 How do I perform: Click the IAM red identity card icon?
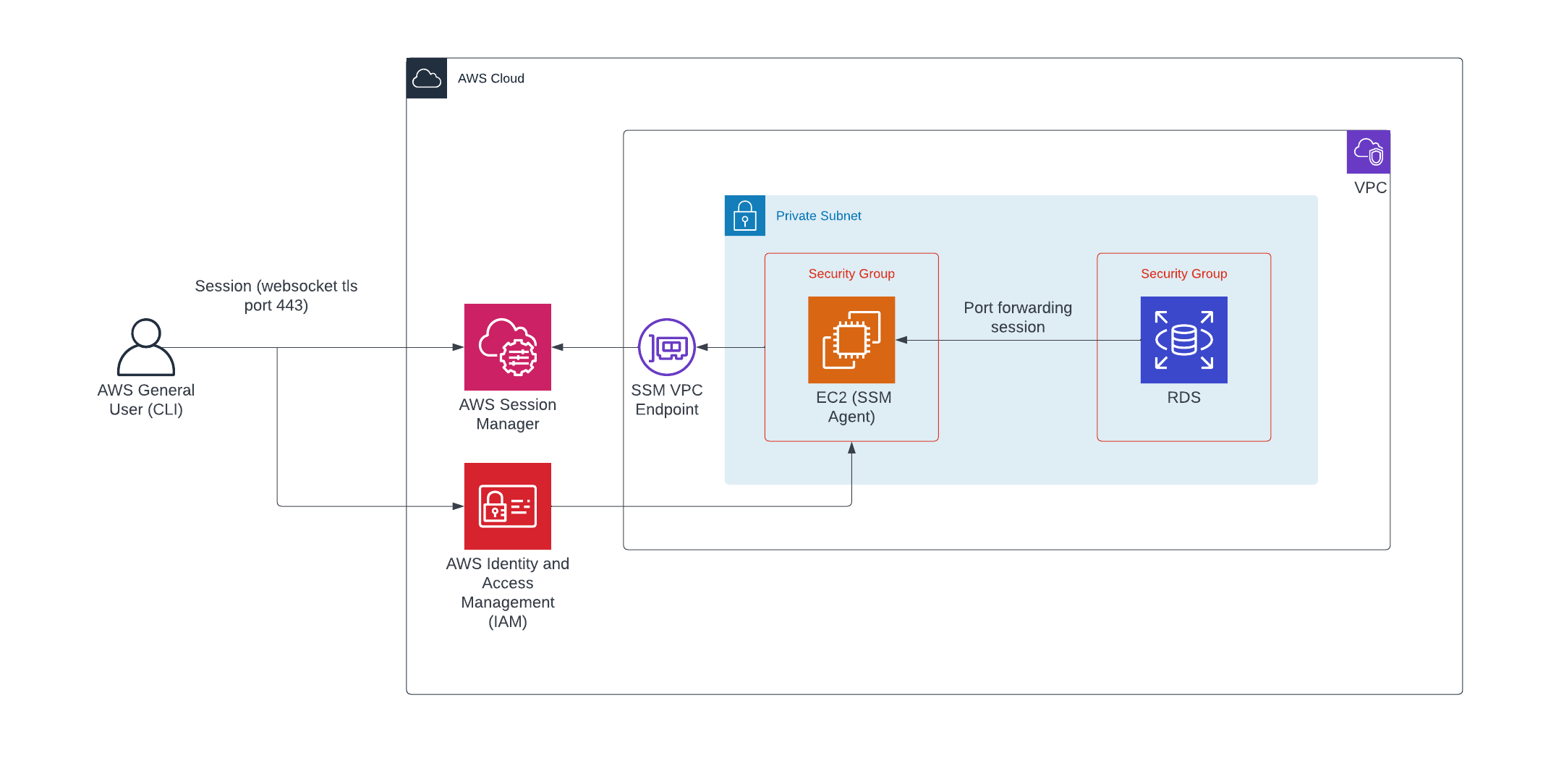[508, 506]
